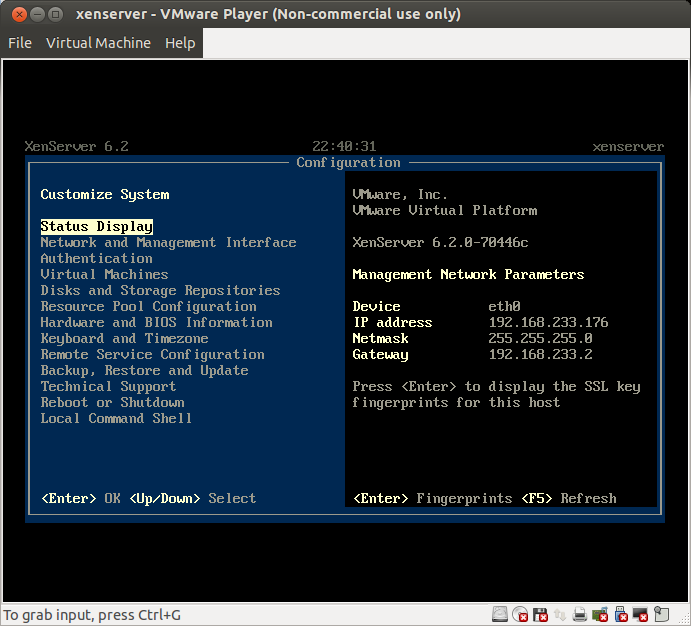691x626 pixels.
Task: Open the Help menu
Action: pos(180,43)
